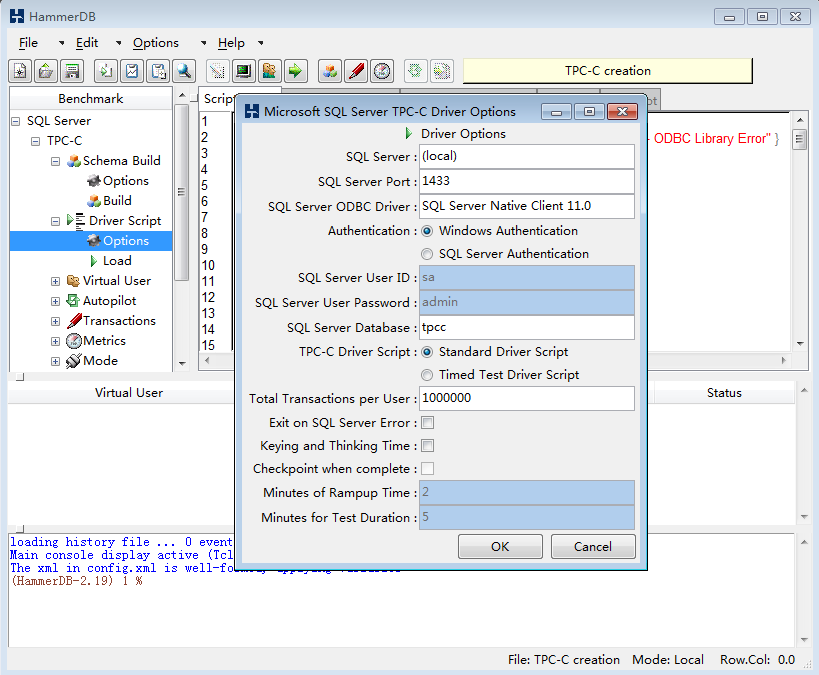Click the Save floppy-disk toolbar icon
Image resolution: width=819 pixels, height=675 pixels.
(x=72, y=71)
